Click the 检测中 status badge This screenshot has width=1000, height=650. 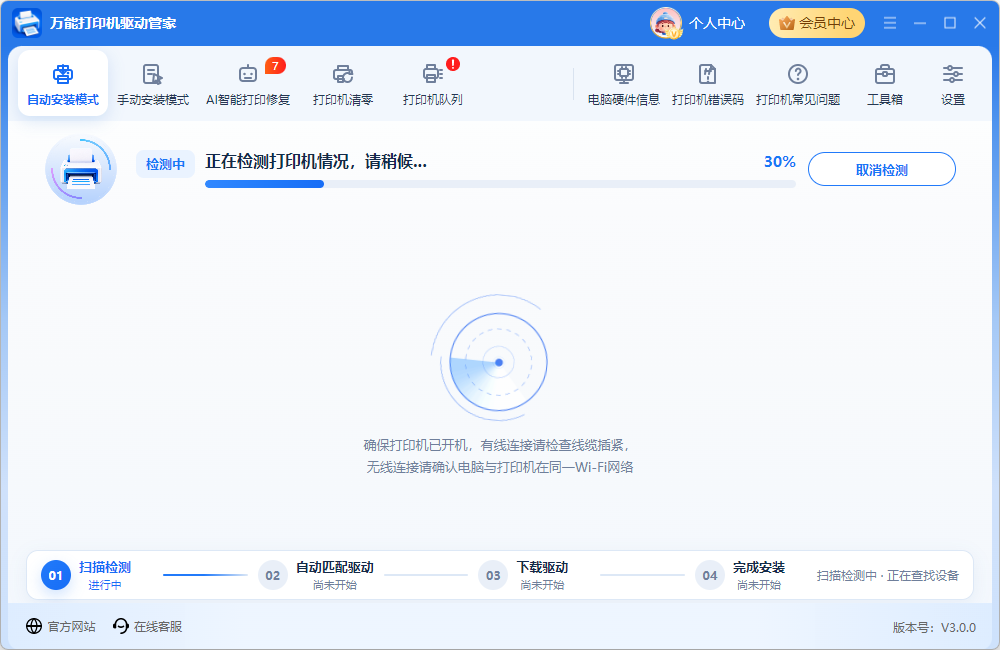point(165,164)
